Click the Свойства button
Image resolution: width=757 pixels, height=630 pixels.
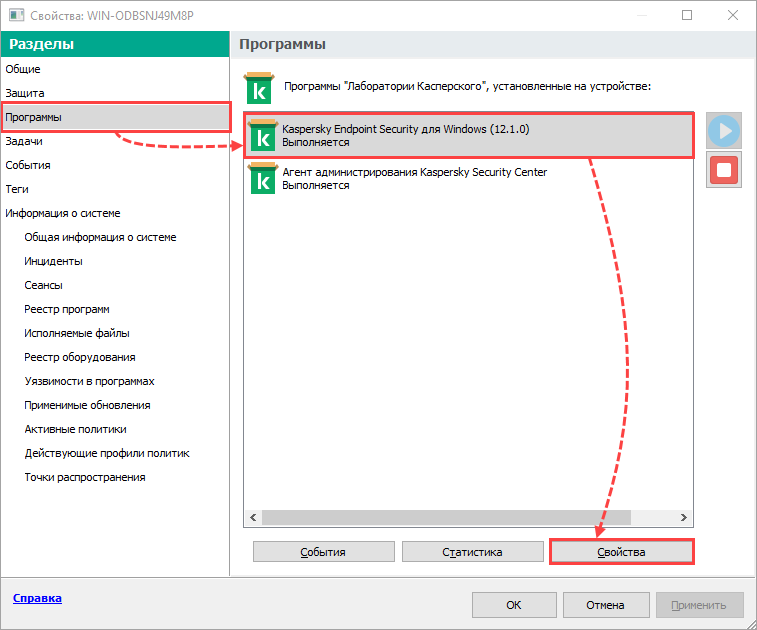621,552
